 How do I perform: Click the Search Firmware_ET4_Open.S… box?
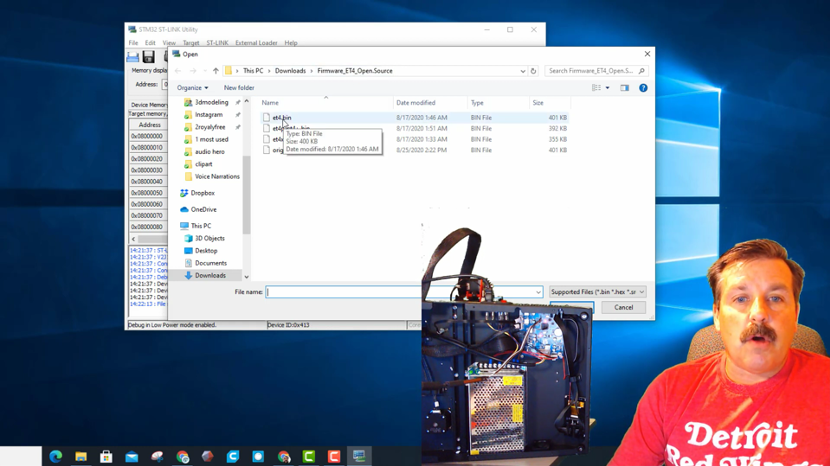pyautogui.click(x=596, y=71)
